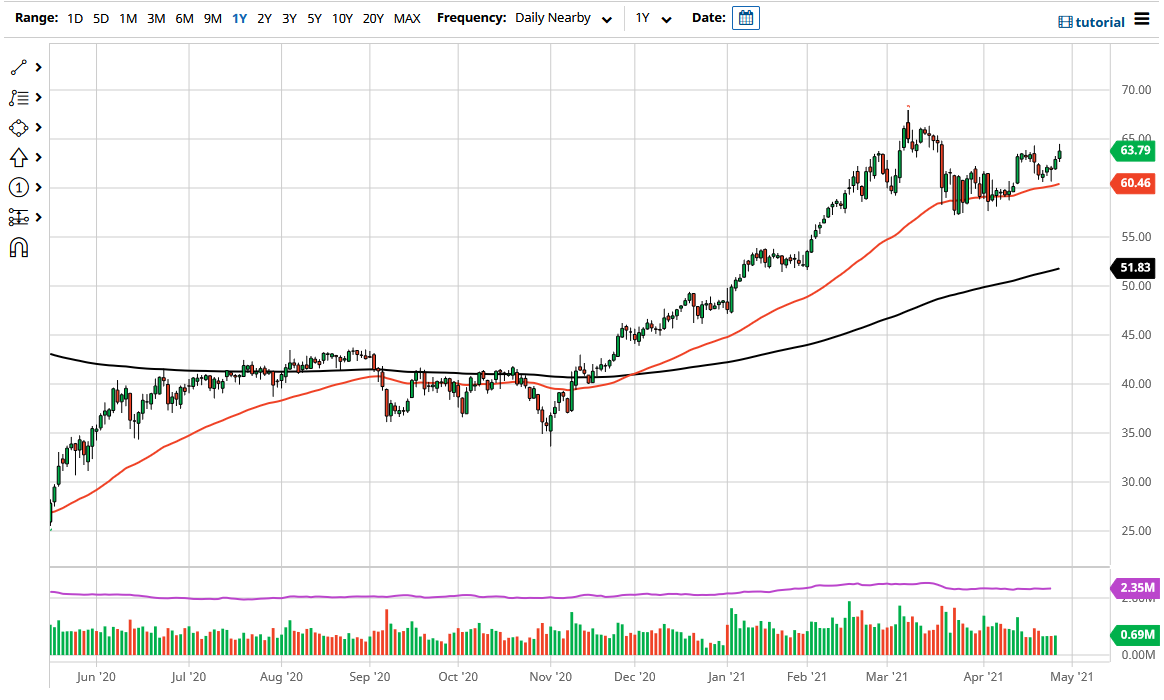
Task: Open the calendar date picker icon
Action: [x=745, y=17]
